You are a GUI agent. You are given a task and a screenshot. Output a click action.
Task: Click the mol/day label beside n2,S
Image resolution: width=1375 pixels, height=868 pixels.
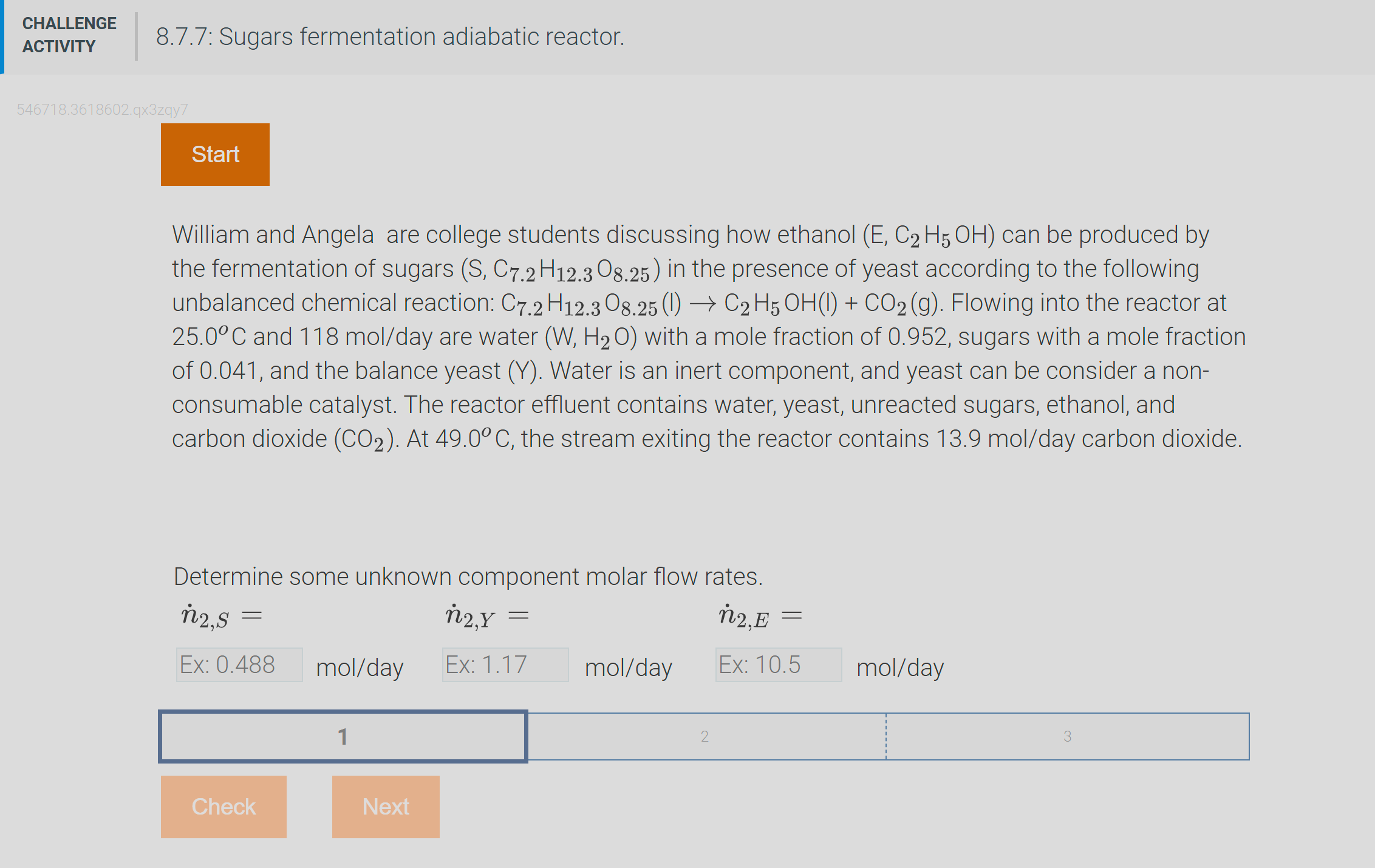(359, 668)
